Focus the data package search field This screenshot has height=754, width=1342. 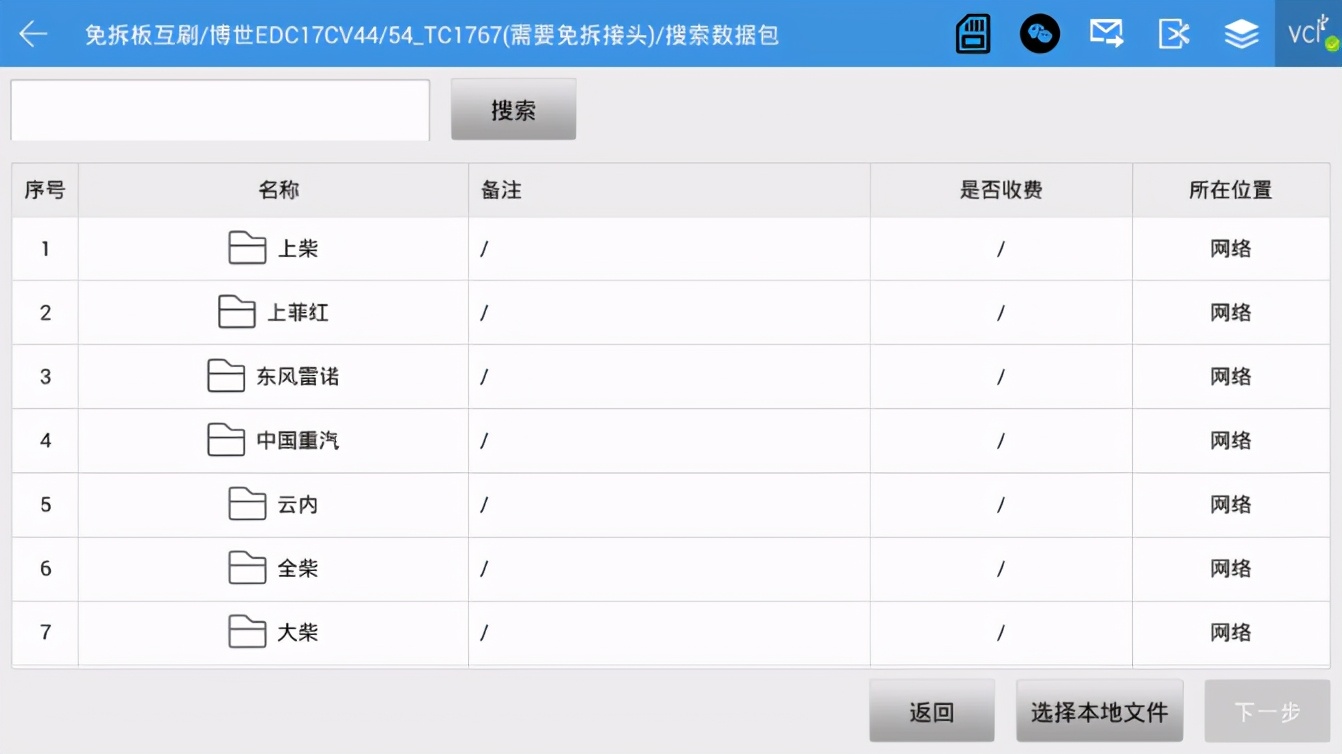(x=220, y=110)
